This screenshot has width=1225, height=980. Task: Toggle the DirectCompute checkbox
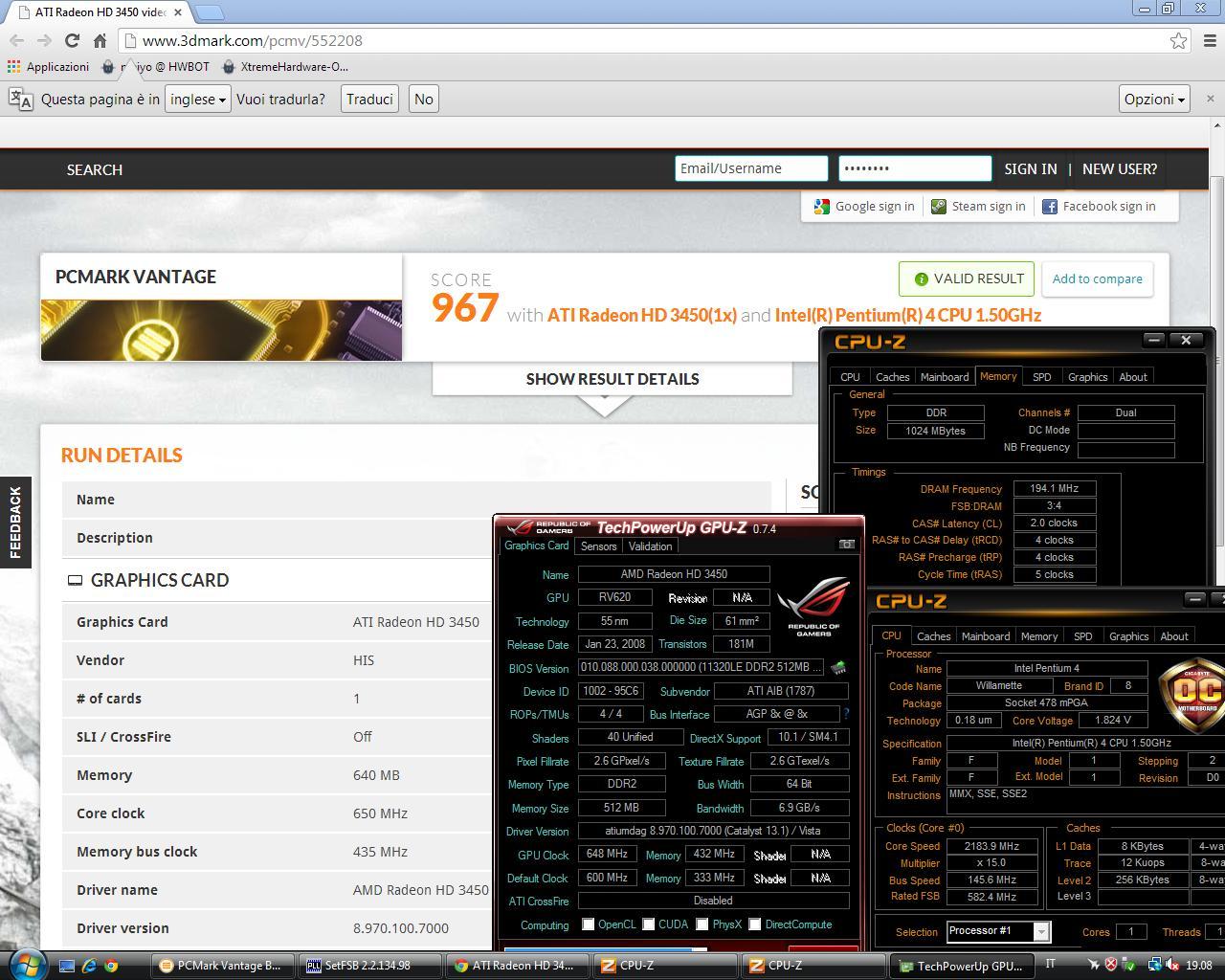[755, 924]
